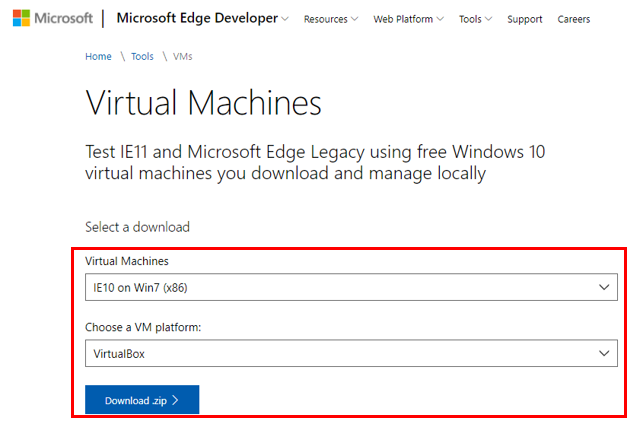The width and height of the screenshot is (636, 427).
Task: Click the 'Select a download' text
Action: point(138,227)
